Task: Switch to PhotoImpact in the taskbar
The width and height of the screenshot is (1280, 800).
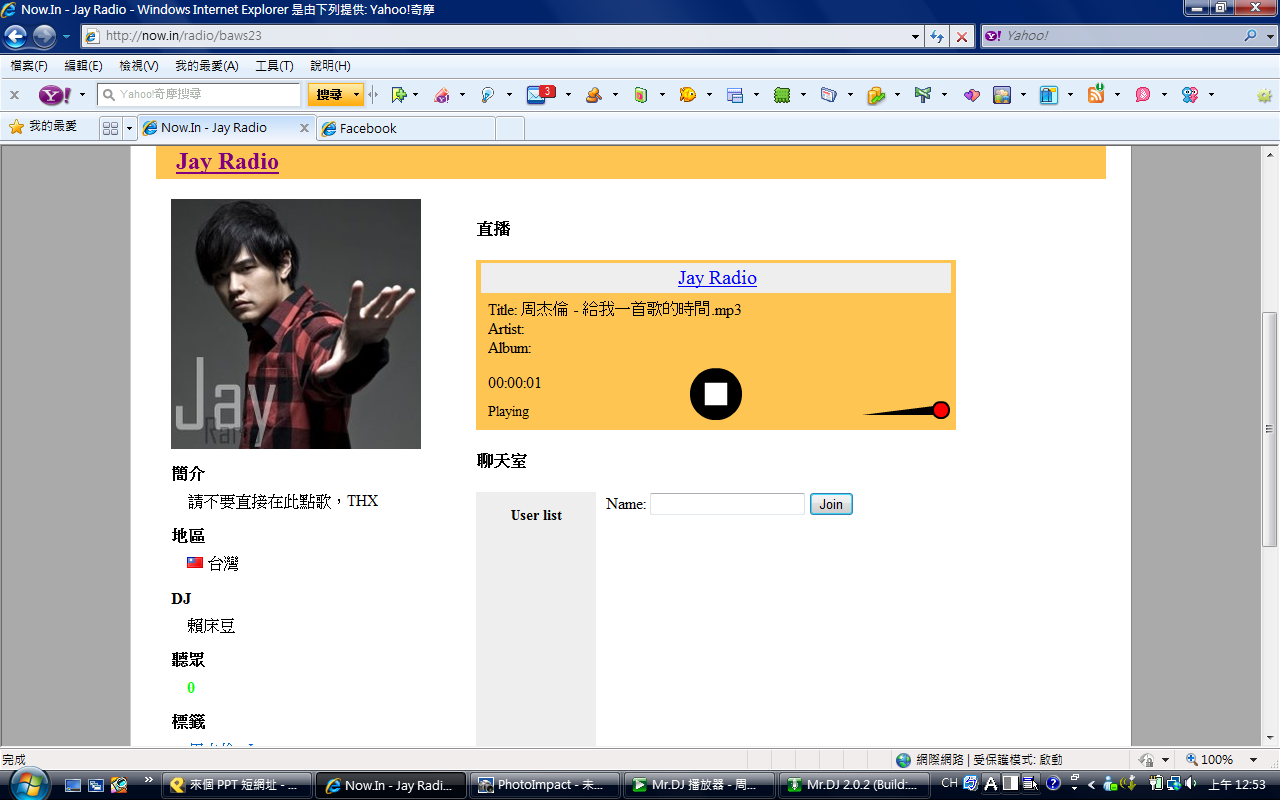Action: (546, 785)
